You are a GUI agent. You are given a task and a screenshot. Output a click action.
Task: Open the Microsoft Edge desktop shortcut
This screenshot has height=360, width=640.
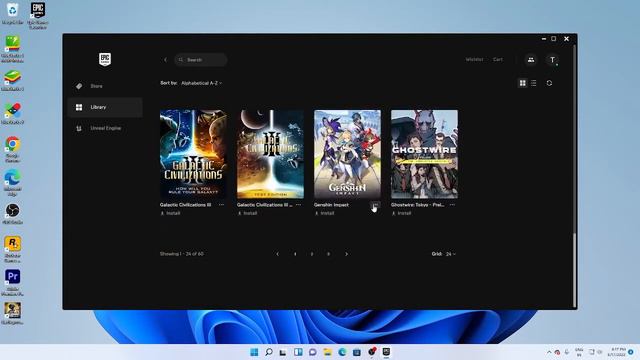[13, 183]
